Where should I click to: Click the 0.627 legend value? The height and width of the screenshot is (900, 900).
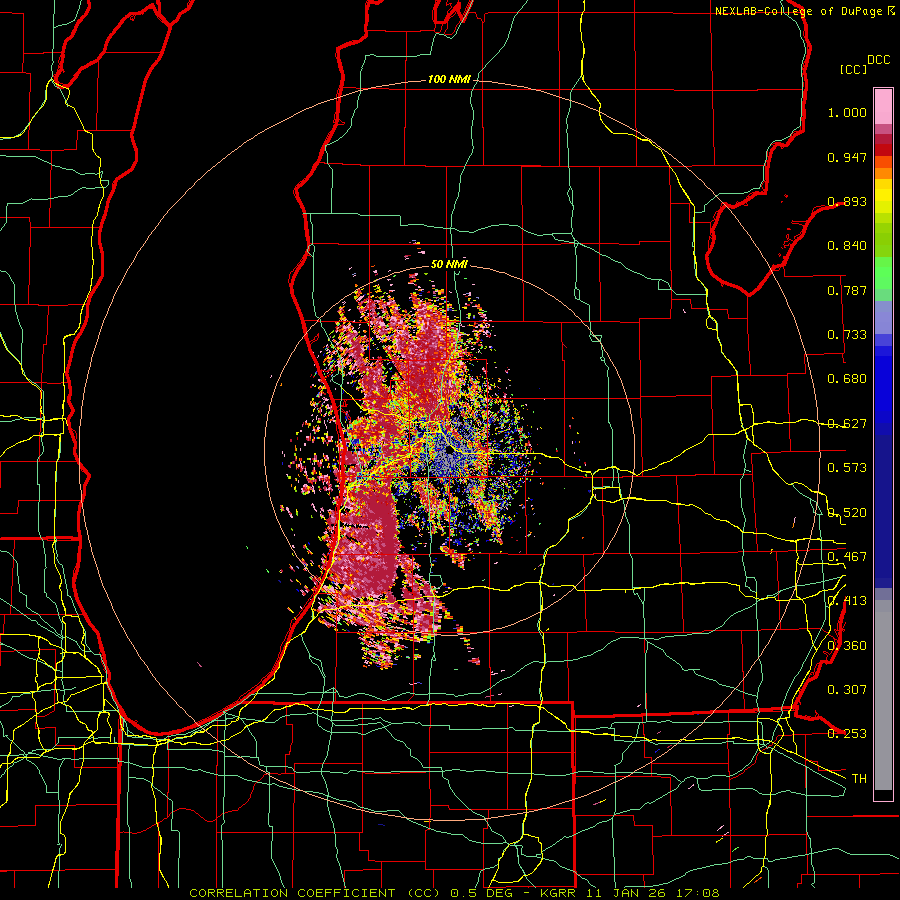click(847, 424)
